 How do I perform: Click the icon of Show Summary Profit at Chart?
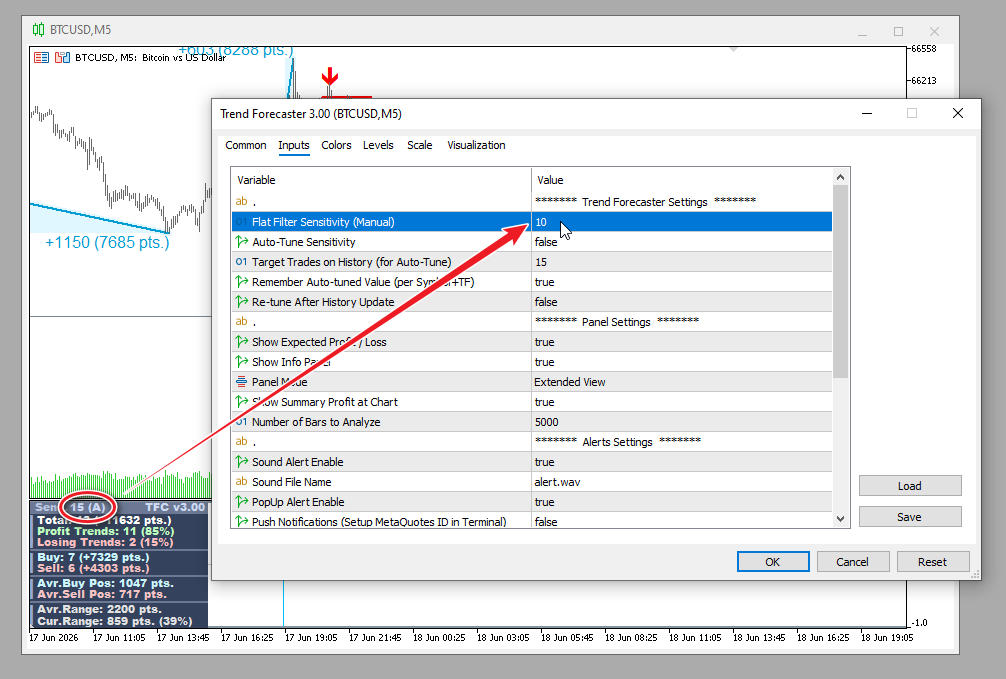[x=241, y=402]
